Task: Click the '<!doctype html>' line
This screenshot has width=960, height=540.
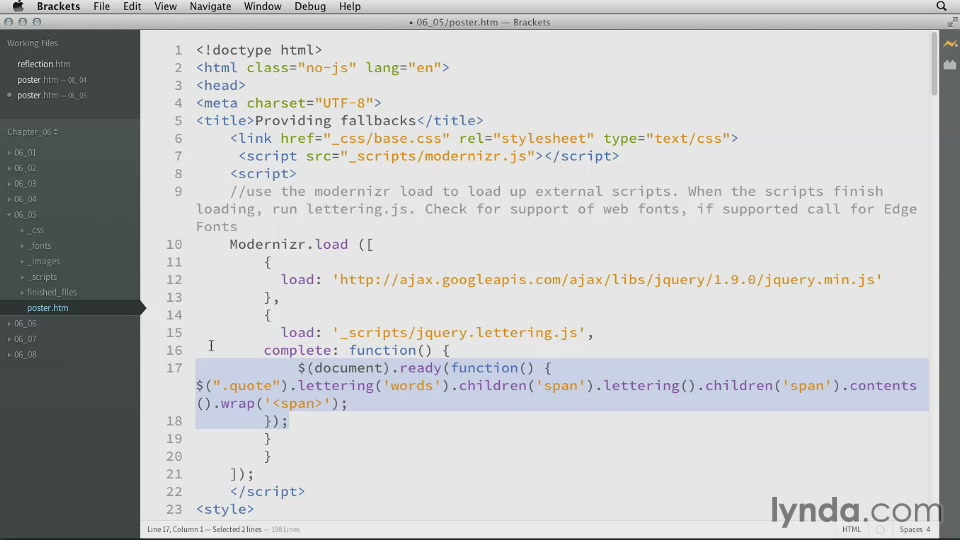Action: click(x=259, y=50)
